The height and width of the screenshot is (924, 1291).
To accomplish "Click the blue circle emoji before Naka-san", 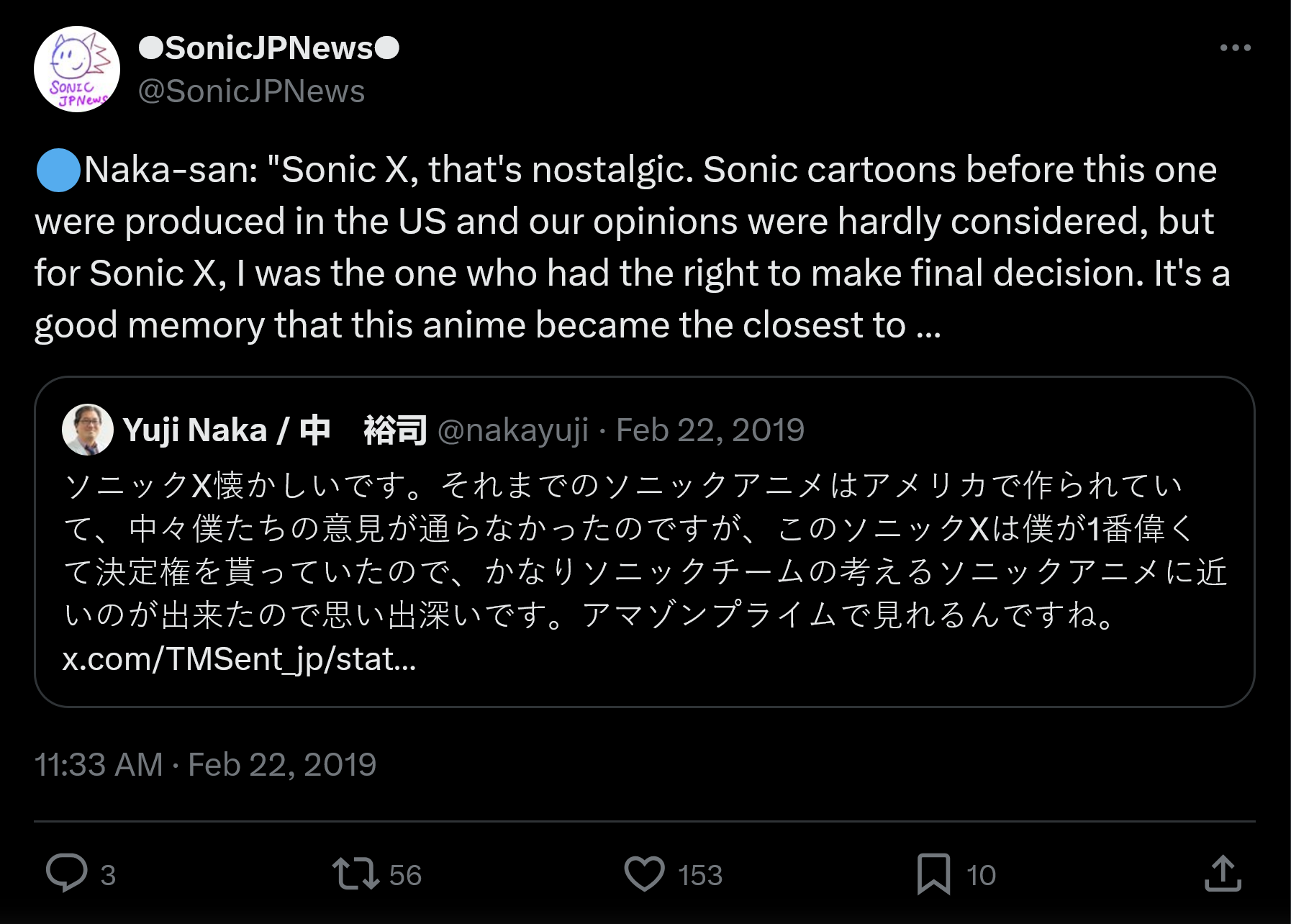I will click(58, 171).
